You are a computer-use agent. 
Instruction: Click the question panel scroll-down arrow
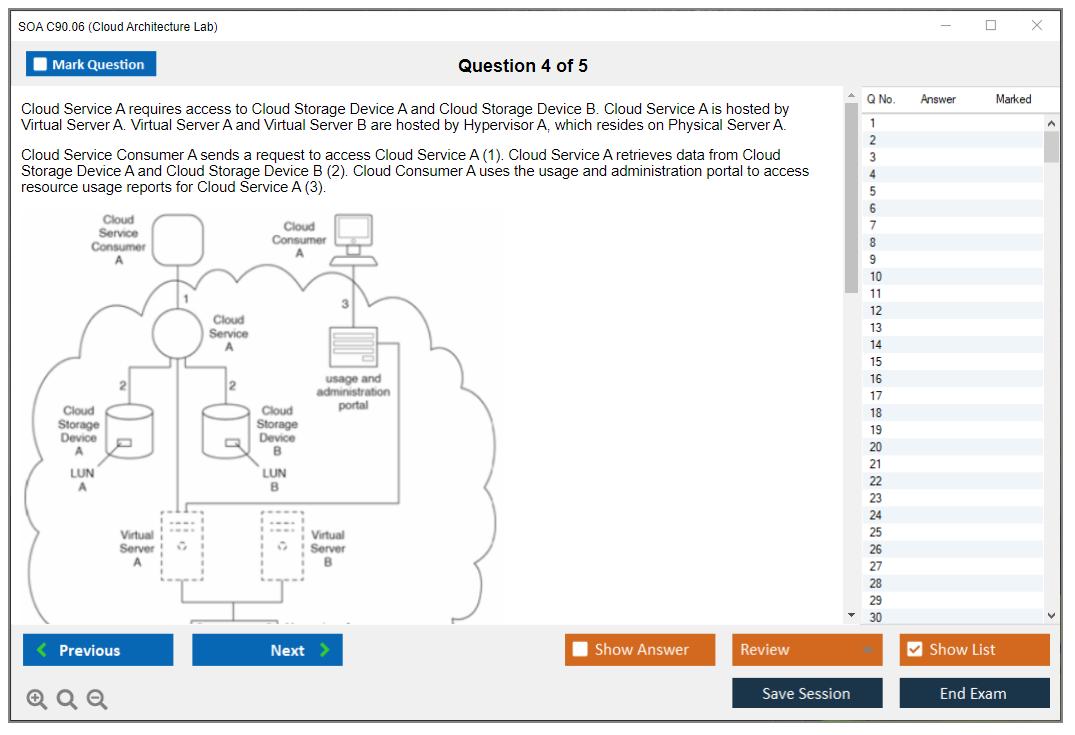[x=851, y=615]
